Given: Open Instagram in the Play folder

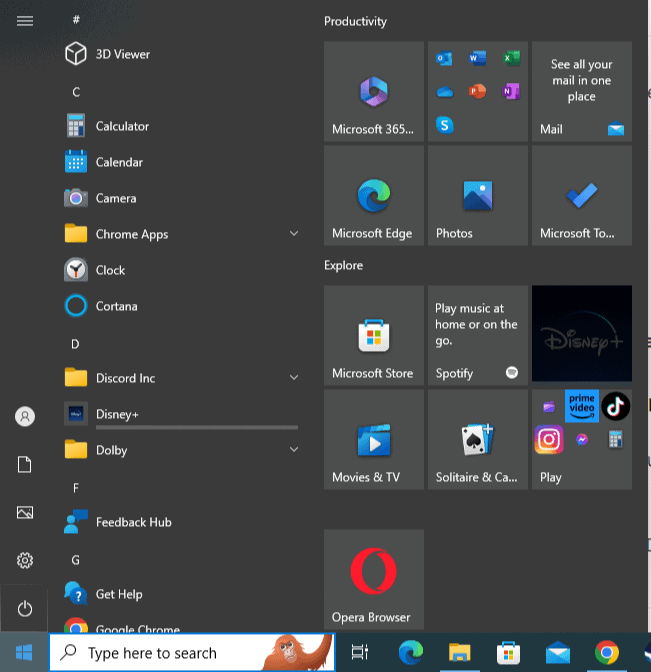Looking at the screenshot, I should click(x=549, y=439).
